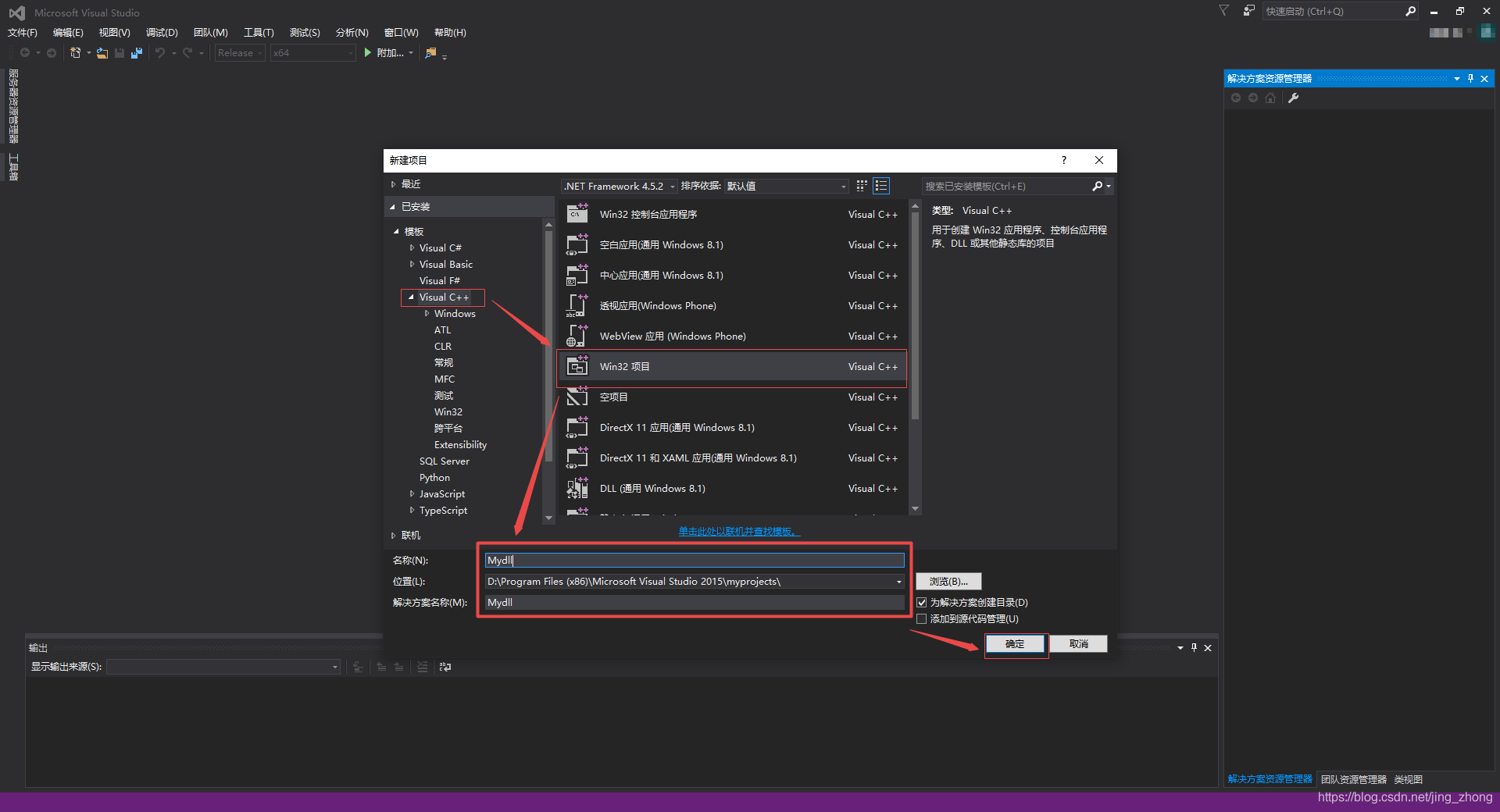
Task: Click the 名称 input field with Mydll
Action: point(695,560)
